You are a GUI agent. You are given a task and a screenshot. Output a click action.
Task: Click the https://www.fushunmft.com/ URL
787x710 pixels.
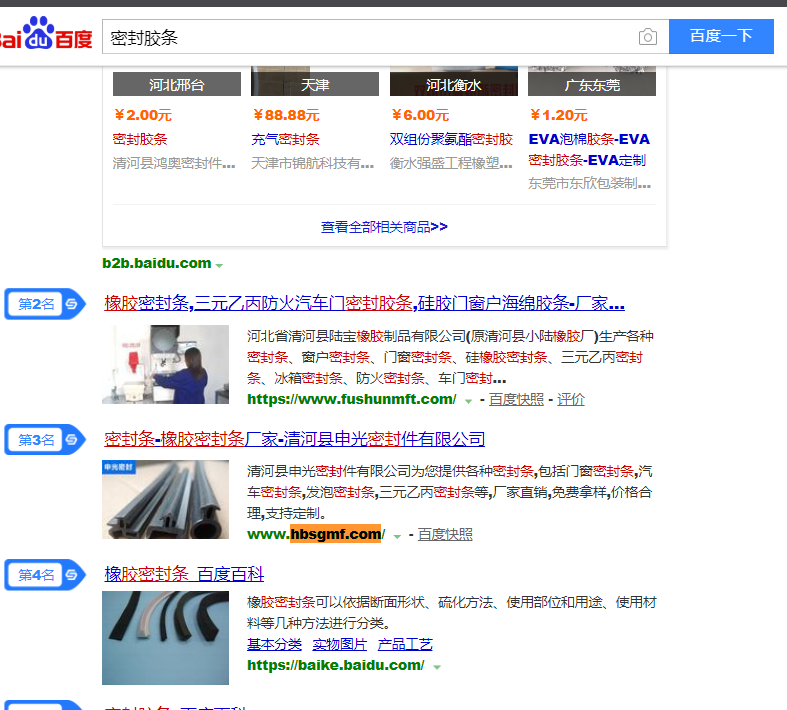(x=352, y=399)
